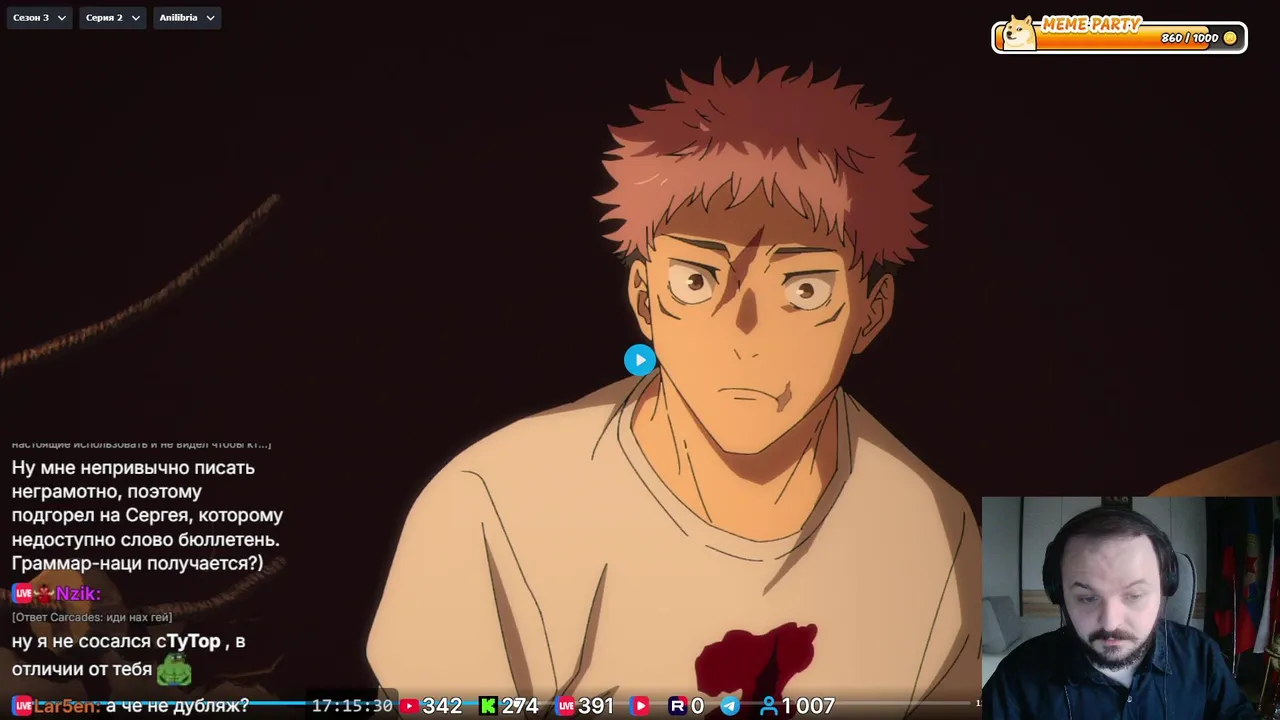Viewport: 1280px width, 720px height.
Task: Click the doge icon on Meme Party widget
Action: (x=1018, y=33)
